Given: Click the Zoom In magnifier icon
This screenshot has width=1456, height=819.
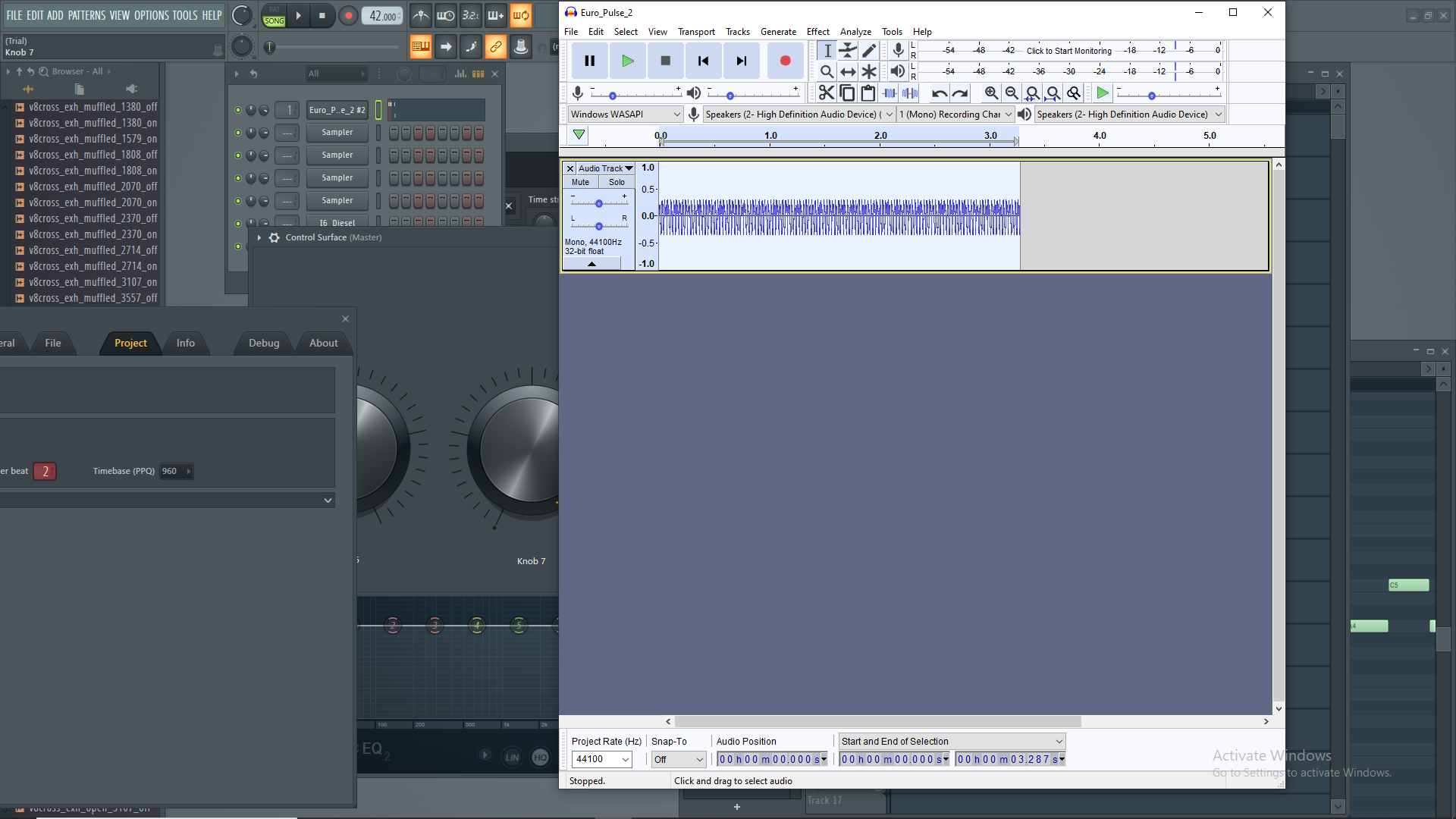Looking at the screenshot, I should [x=991, y=93].
